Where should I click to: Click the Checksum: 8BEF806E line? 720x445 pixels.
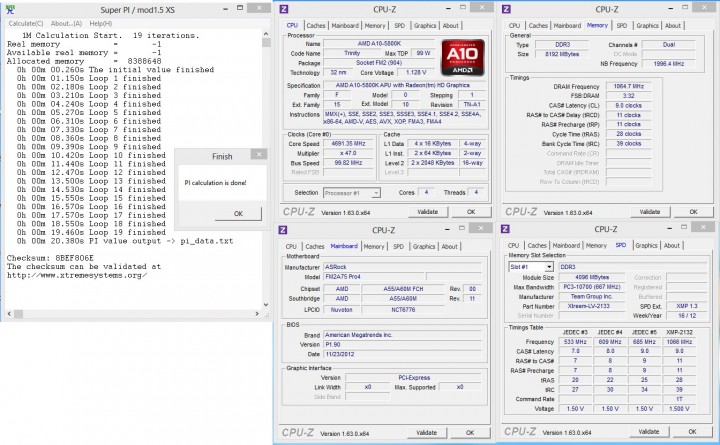pos(50,258)
